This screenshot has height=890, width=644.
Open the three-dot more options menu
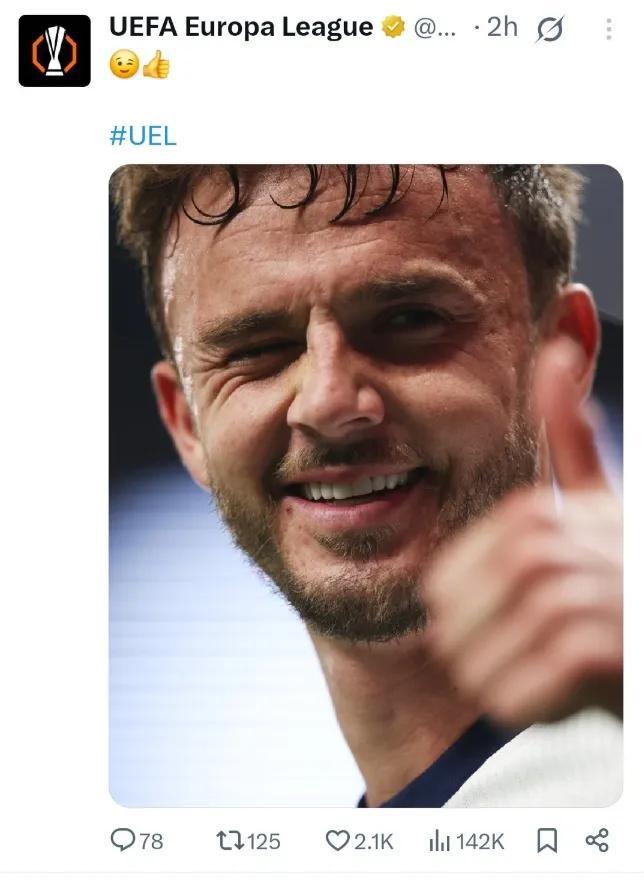pyautogui.click(x=608, y=29)
